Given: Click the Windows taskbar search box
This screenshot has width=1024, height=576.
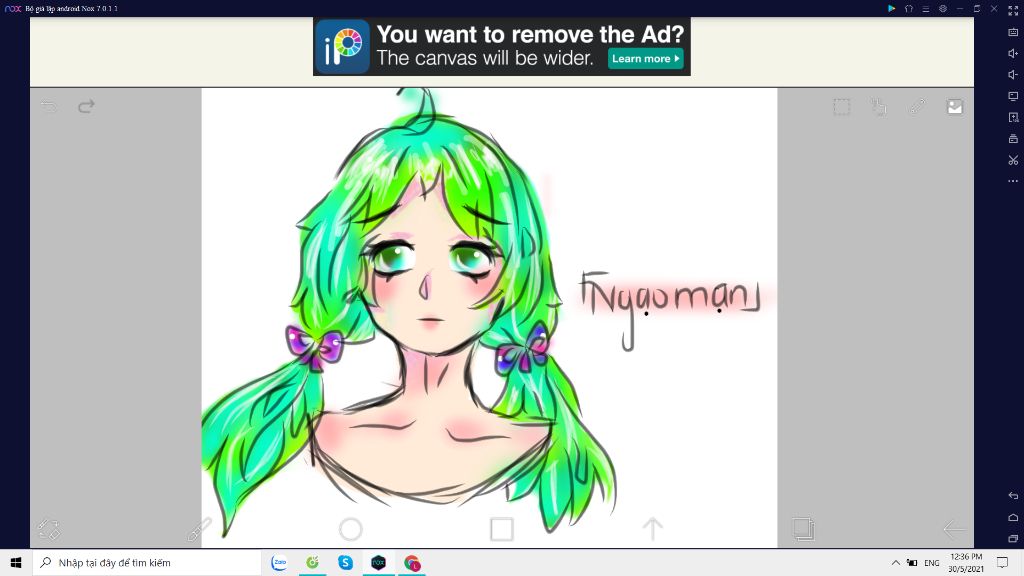Looking at the screenshot, I should (x=147, y=562).
